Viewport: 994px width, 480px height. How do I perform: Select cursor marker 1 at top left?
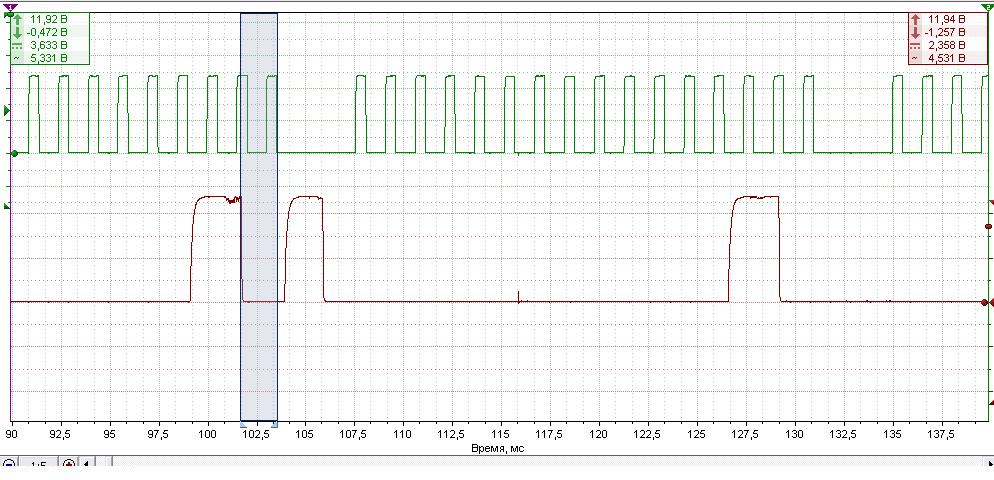[x=11, y=6]
